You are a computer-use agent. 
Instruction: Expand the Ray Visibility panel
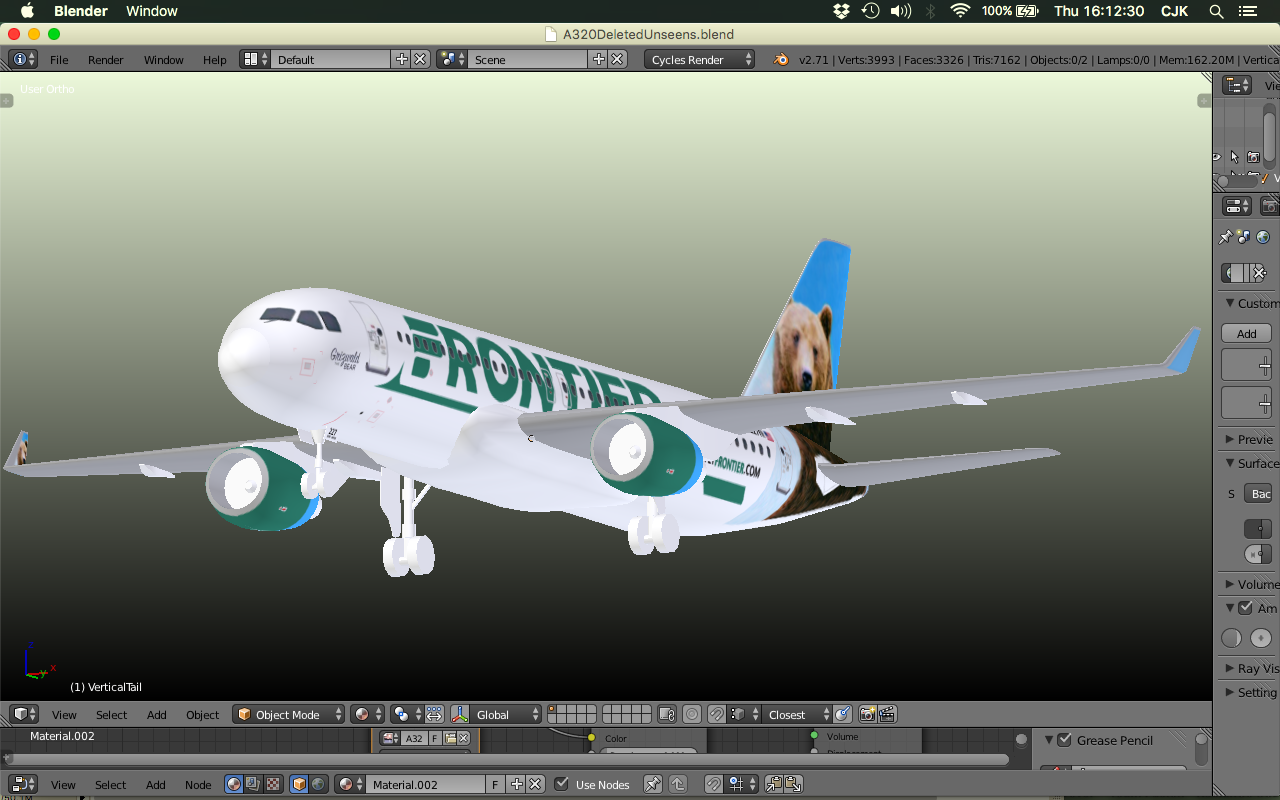tap(1230, 668)
